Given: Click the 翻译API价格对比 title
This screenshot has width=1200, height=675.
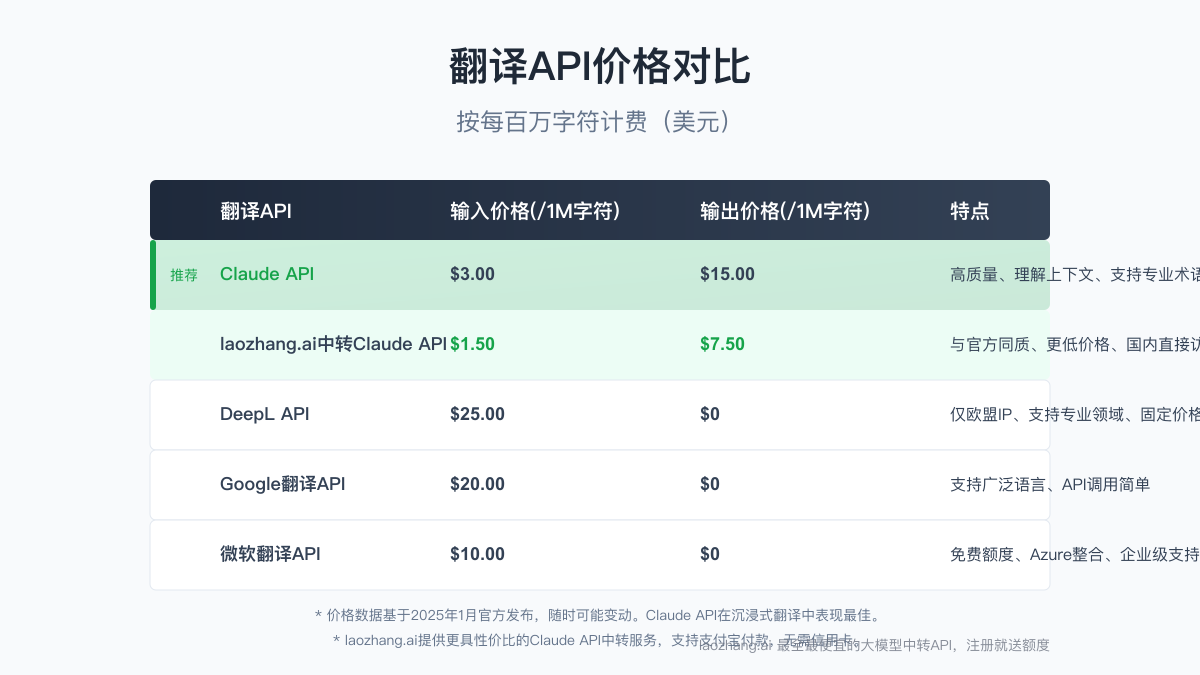Looking at the screenshot, I should 600,66.
